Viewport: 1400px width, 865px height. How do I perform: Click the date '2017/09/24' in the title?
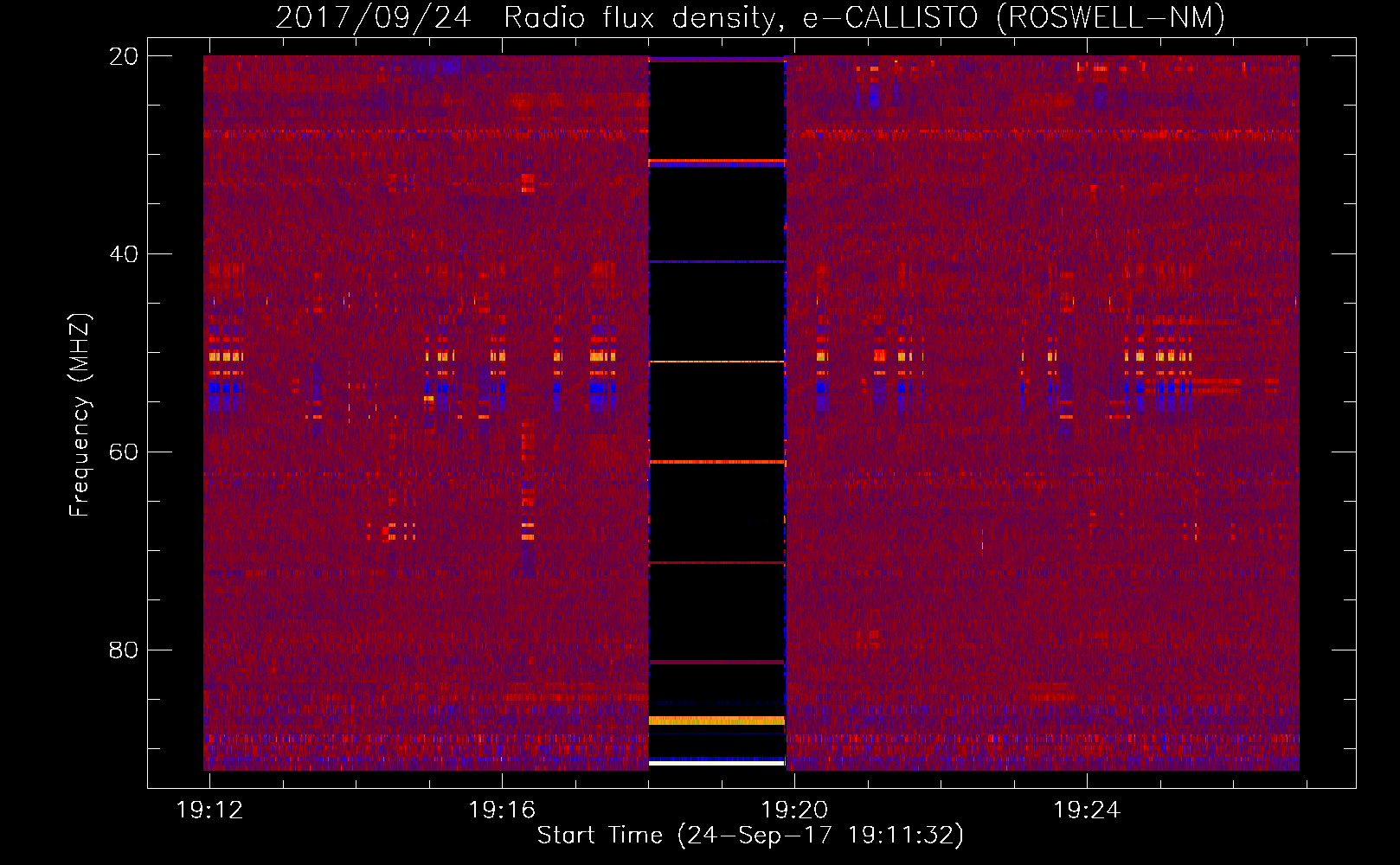click(373, 18)
